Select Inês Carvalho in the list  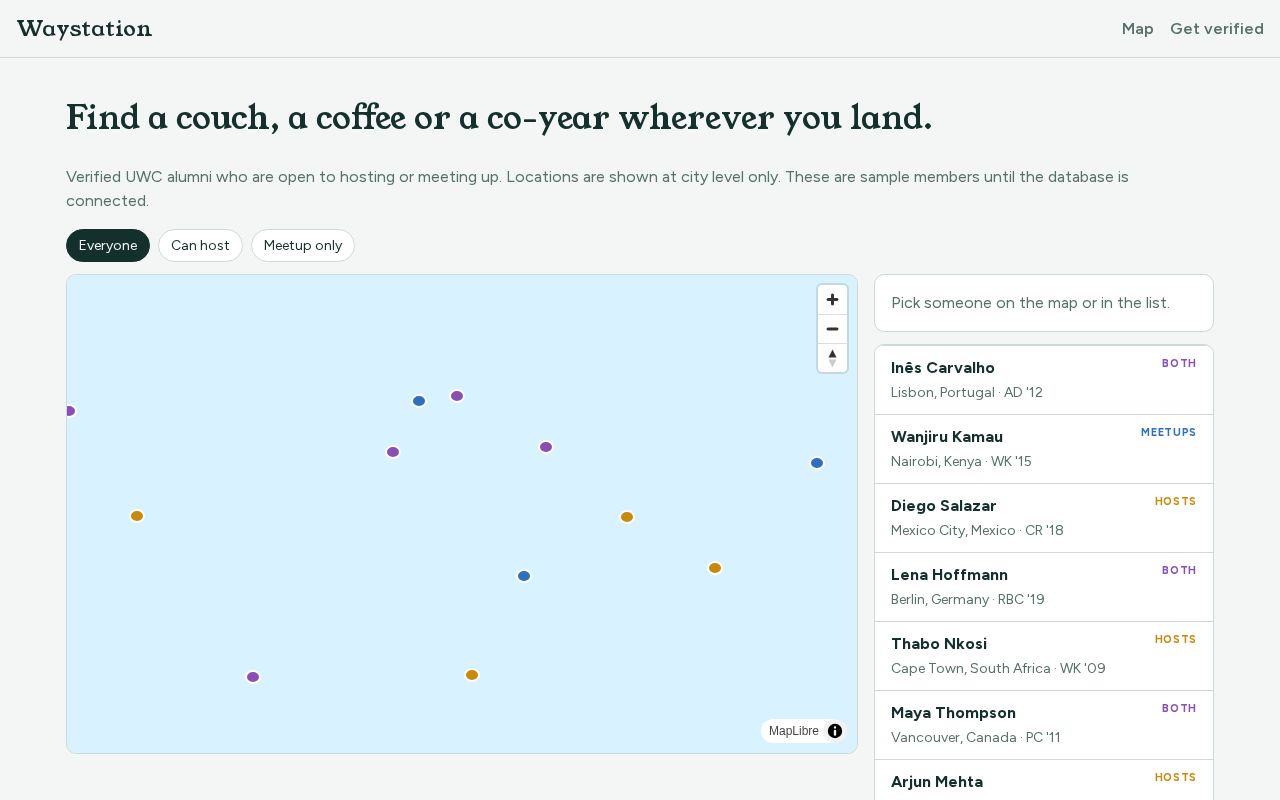click(1044, 380)
